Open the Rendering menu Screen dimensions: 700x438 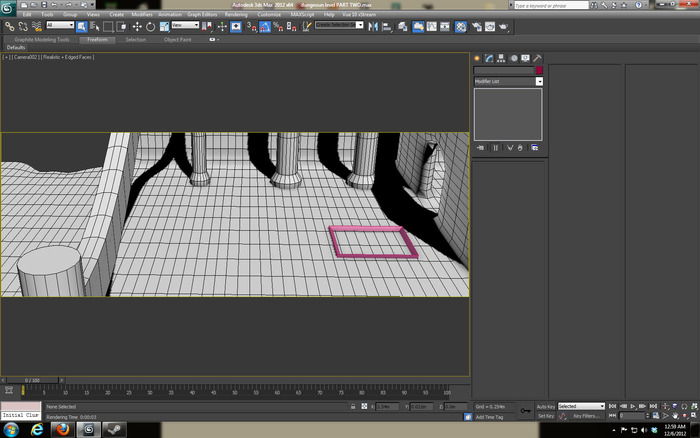coord(236,14)
